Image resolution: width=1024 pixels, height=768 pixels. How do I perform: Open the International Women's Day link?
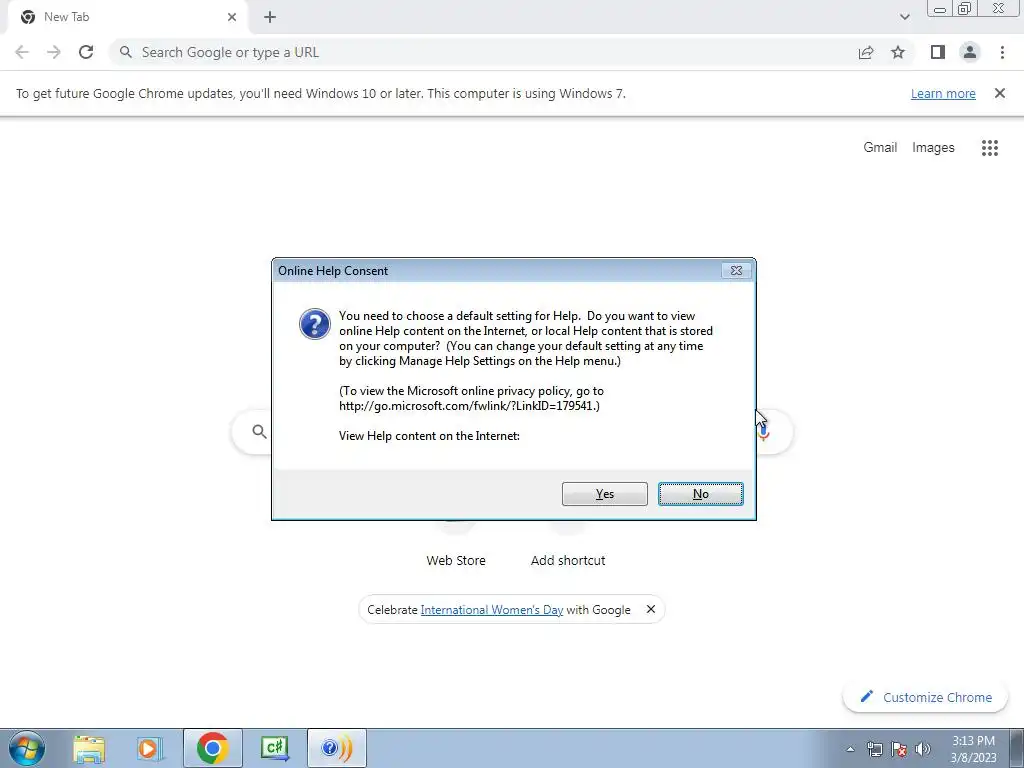click(x=491, y=610)
